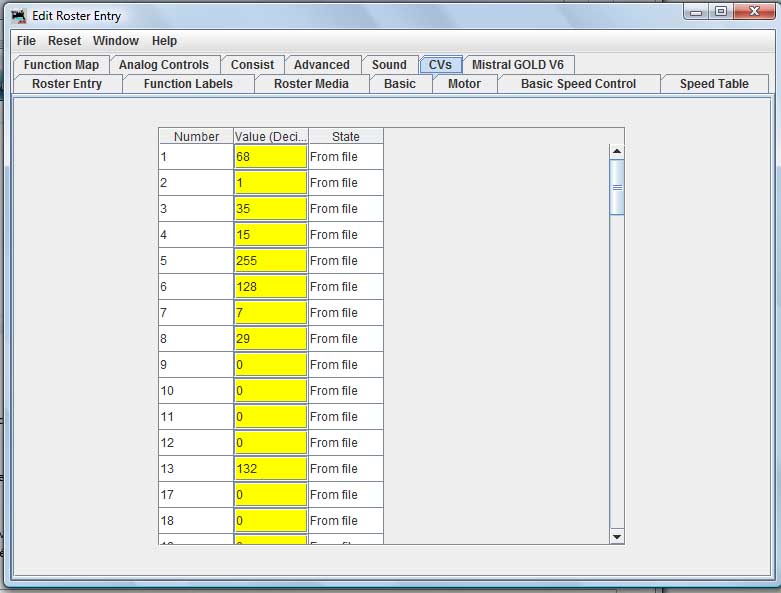Switch to the Consist tab

point(253,65)
